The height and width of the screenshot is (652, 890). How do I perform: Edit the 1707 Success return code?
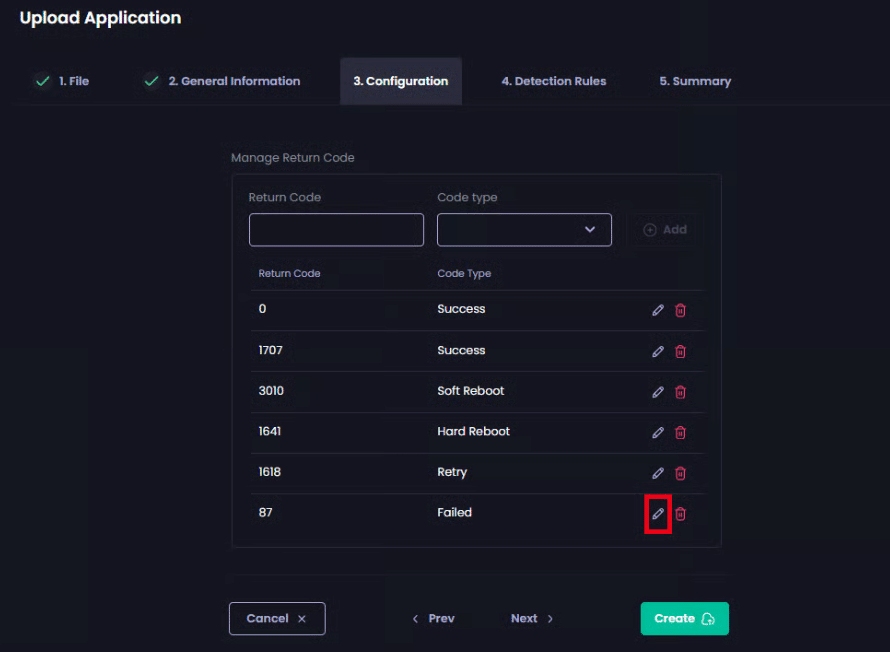[658, 351]
